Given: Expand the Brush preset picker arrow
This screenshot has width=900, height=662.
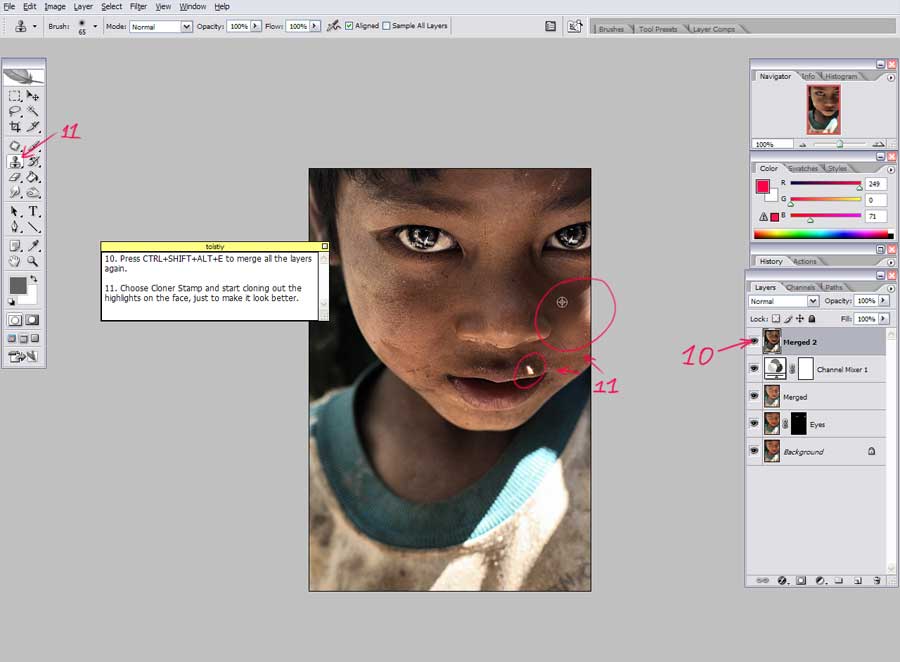Looking at the screenshot, I should tap(96, 26).
